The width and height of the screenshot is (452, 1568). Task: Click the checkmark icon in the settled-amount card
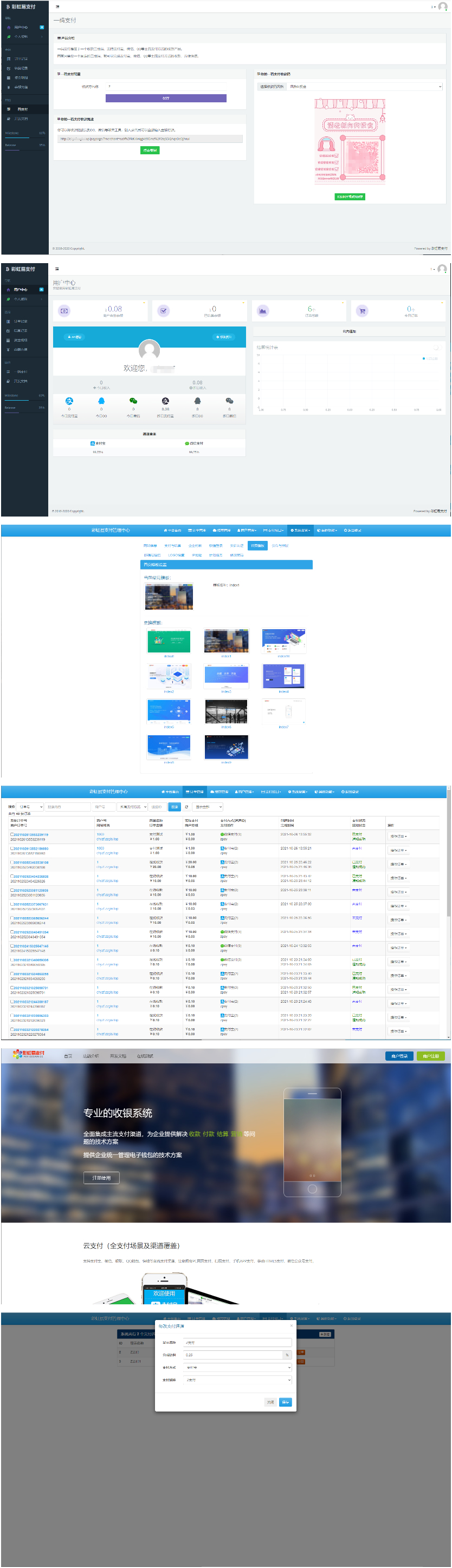click(x=163, y=311)
